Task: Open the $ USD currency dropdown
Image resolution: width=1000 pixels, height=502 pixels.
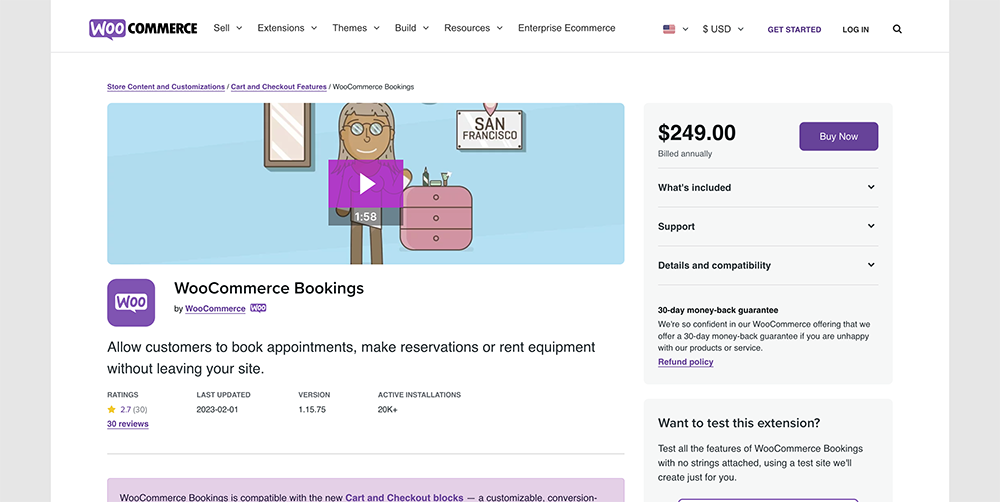Action: pos(723,29)
